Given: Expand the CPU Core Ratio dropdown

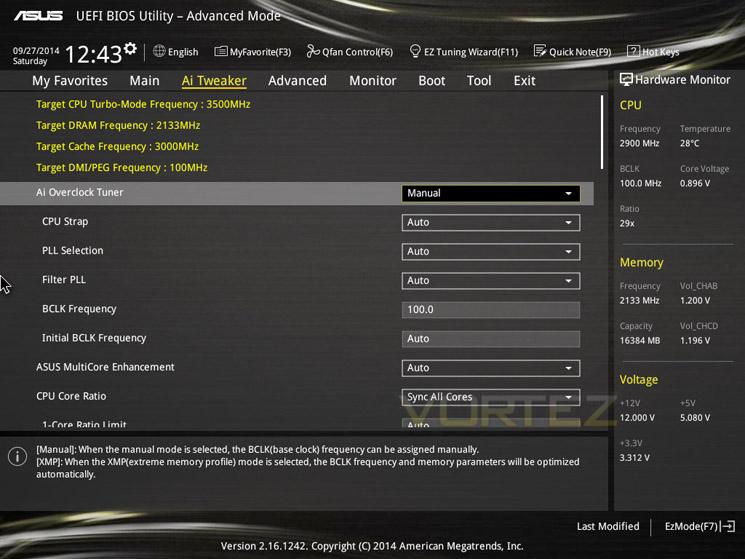Looking at the screenshot, I should click(x=490, y=397).
